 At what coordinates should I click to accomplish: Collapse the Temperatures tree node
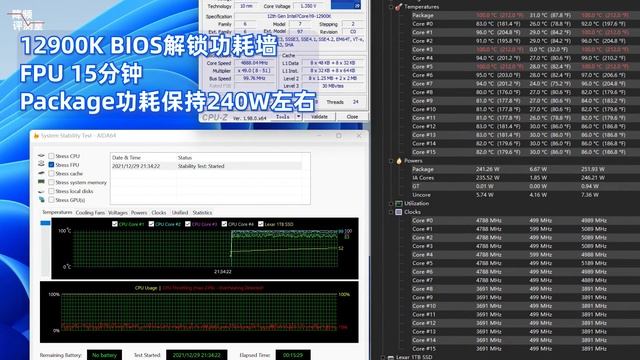[x=391, y=7]
